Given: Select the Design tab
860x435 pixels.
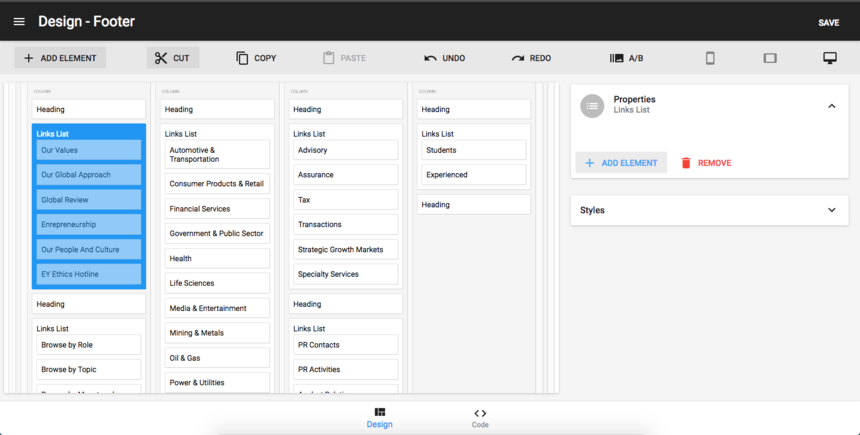Looking at the screenshot, I should point(380,417).
